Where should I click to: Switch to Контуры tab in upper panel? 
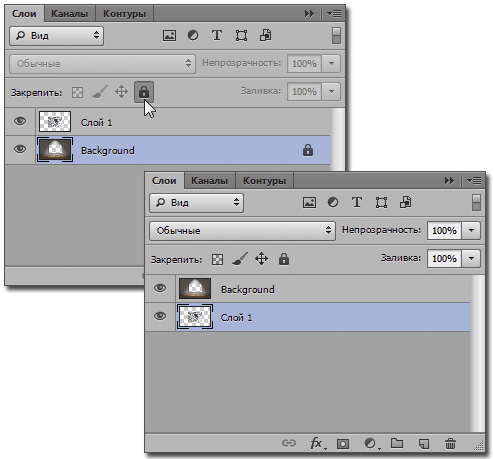pyautogui.click(x=125, y=14)
